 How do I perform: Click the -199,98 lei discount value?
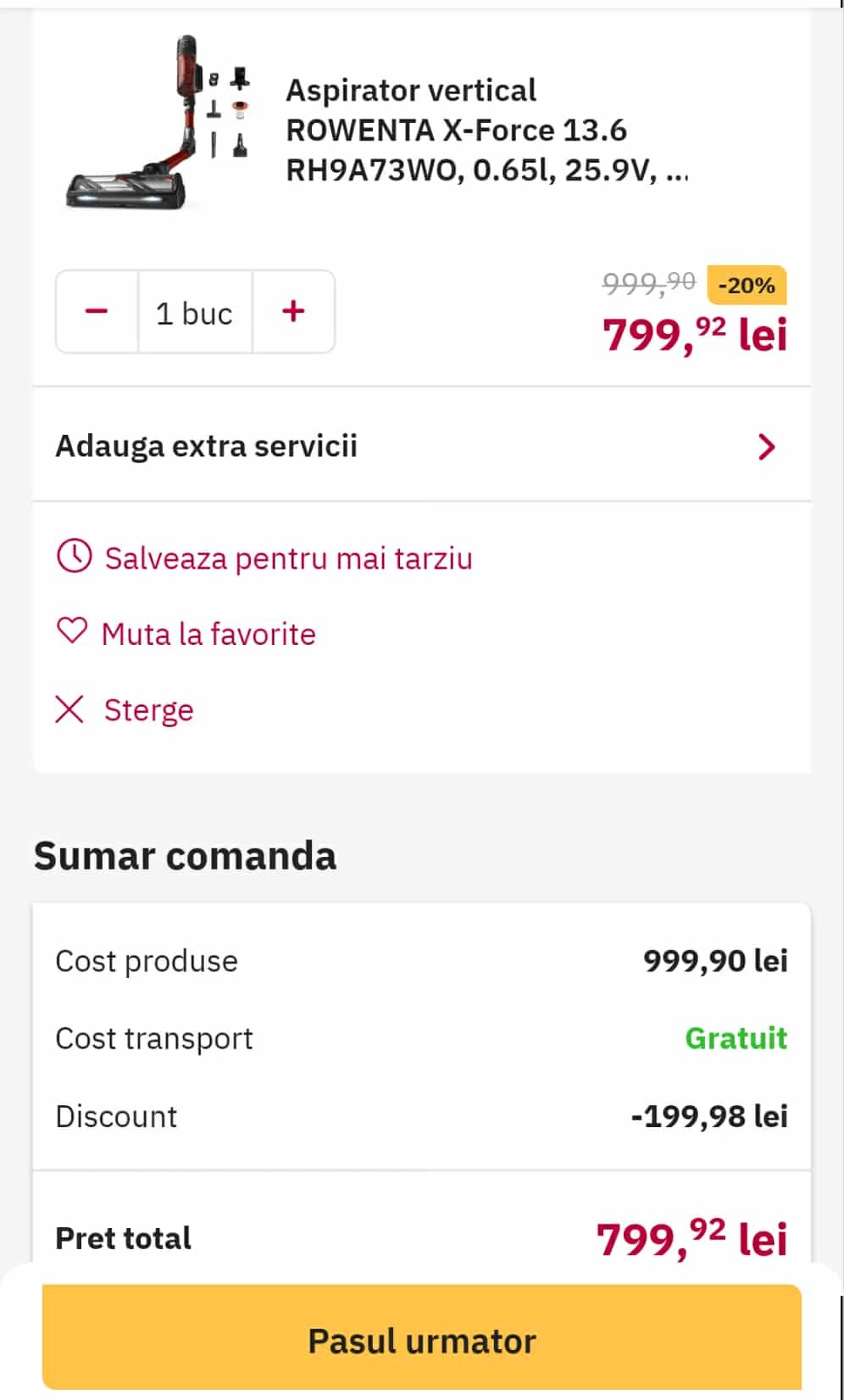(x=709, y=1116)
